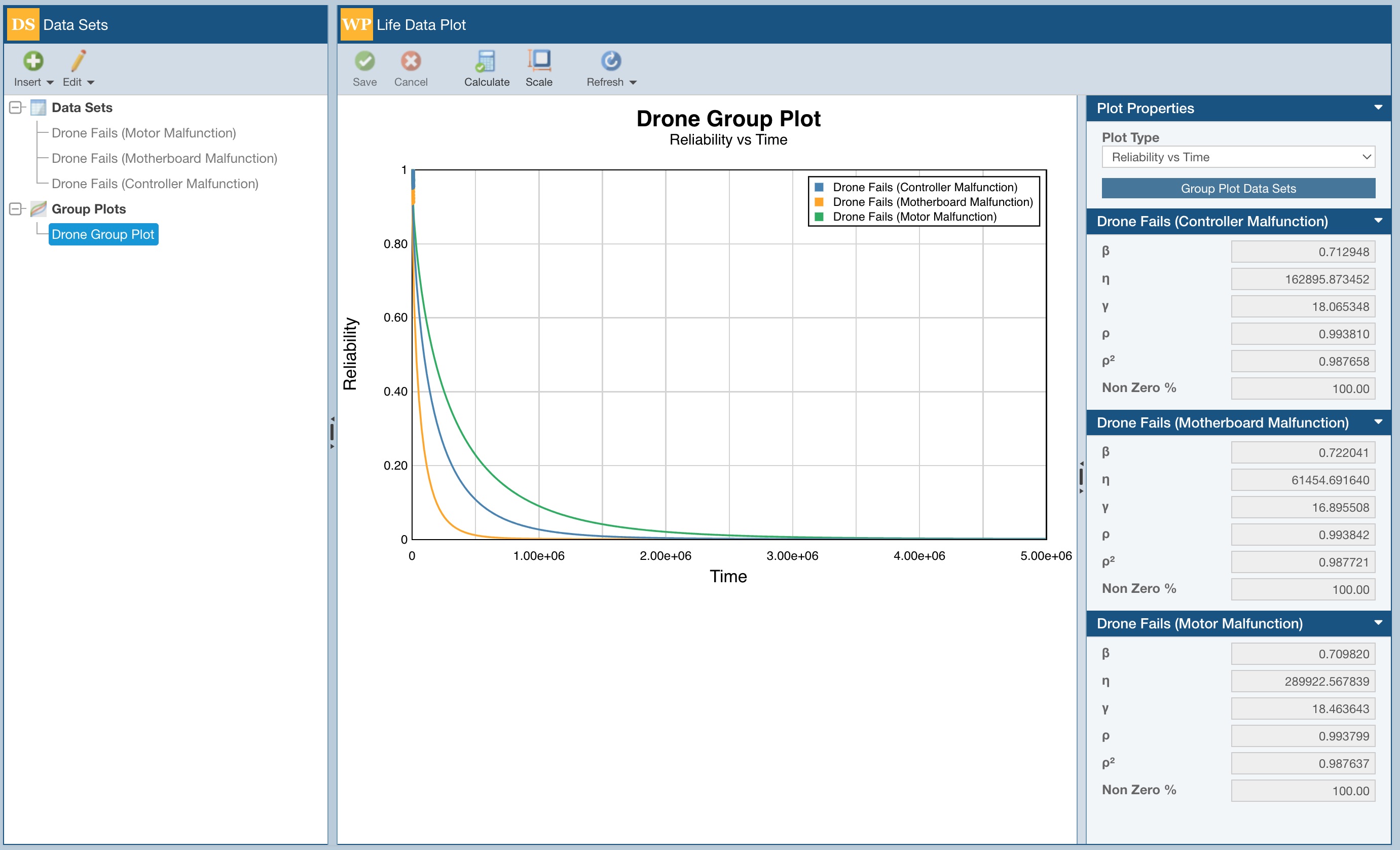The height and width of the screenshot is (850, 1400).
Task: Collapse the Group Plots tree node
Action: point(16,209)
